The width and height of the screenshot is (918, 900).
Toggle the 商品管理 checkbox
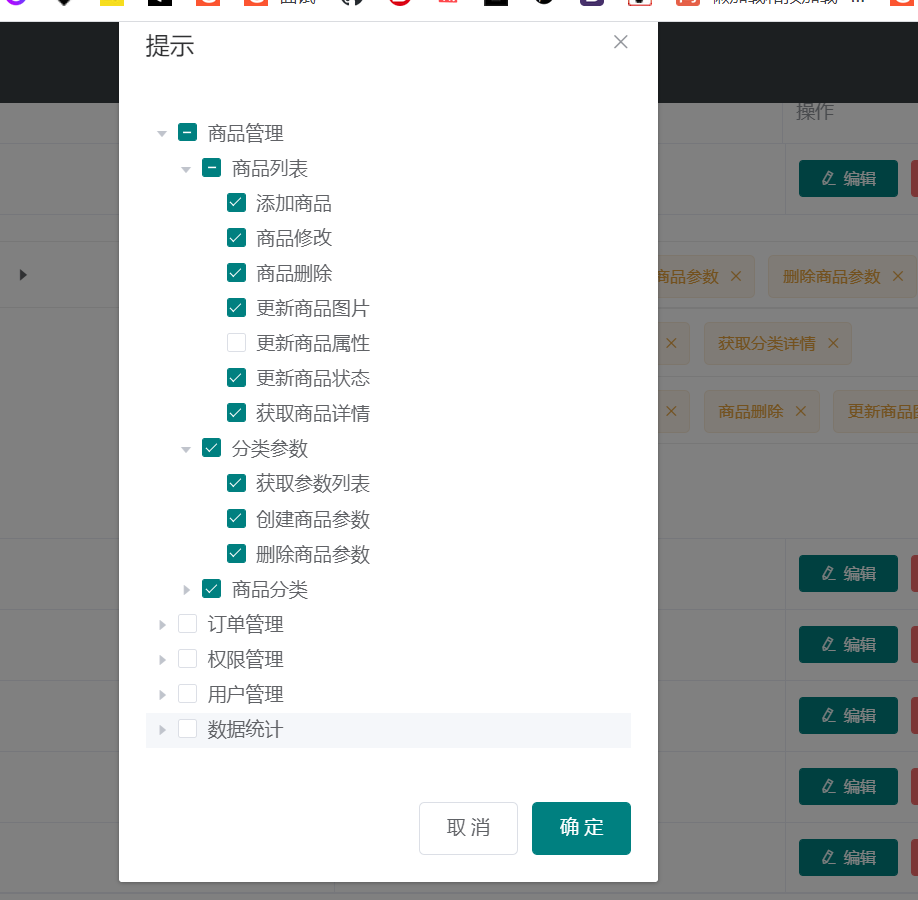point(187,132)
